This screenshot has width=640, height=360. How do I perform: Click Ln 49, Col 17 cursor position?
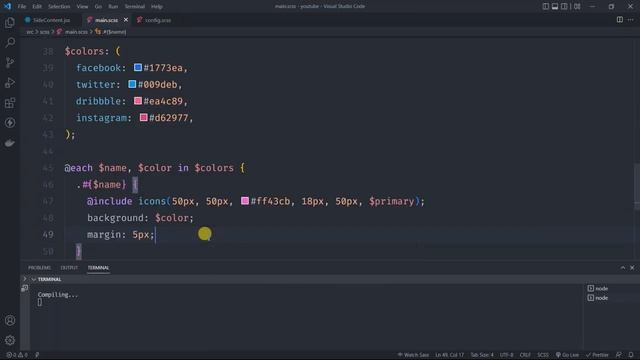(x=449, y=355)
